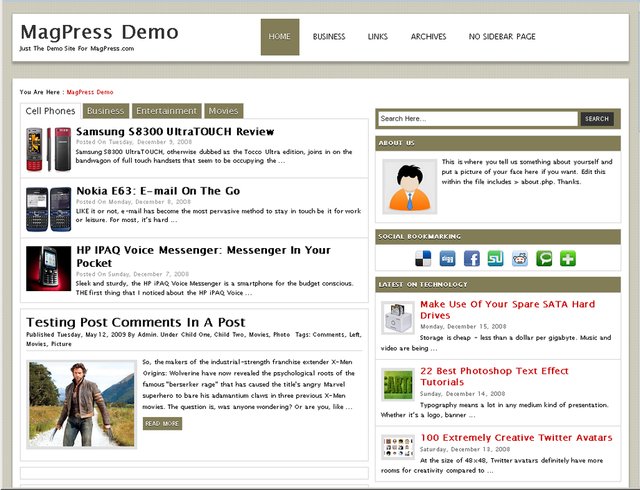Screen dimensions: 640x490
Task: Open the MagPress Demo site title
Action: pyautogui.click(x=99, y=32)
